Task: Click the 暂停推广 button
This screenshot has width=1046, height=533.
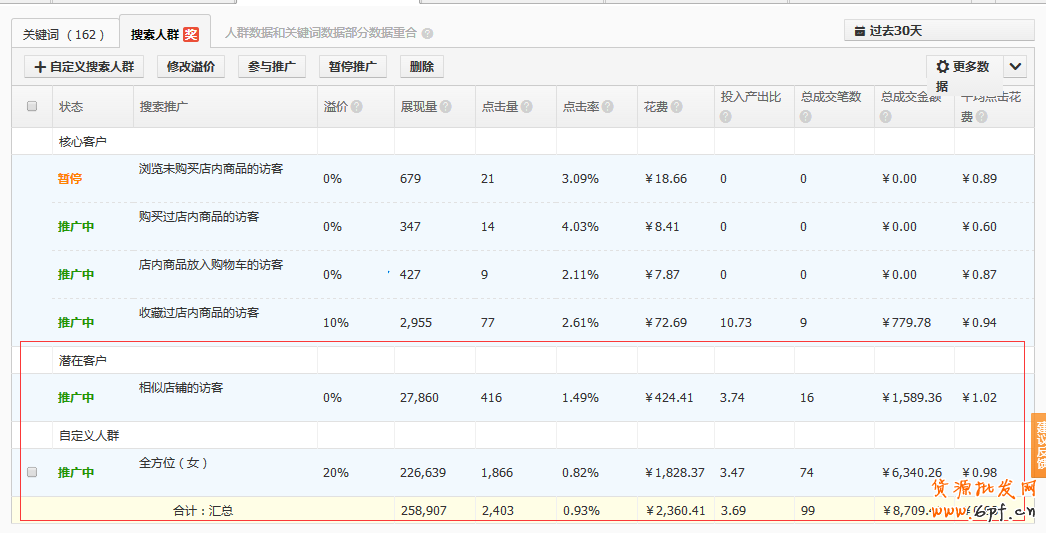Action: pos(353,67)
